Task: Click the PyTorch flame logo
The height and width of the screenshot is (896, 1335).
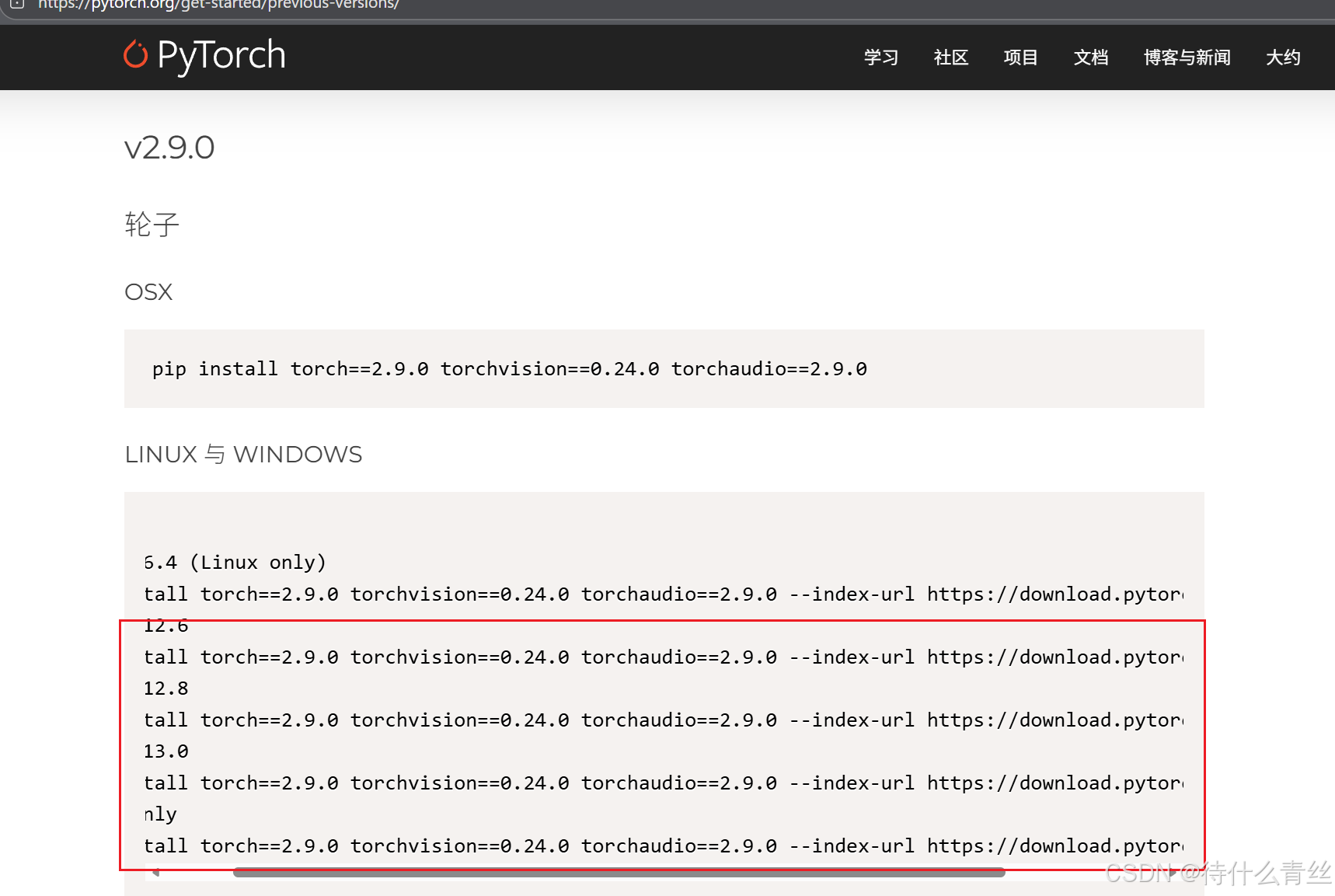Action: tap(135, 54)
